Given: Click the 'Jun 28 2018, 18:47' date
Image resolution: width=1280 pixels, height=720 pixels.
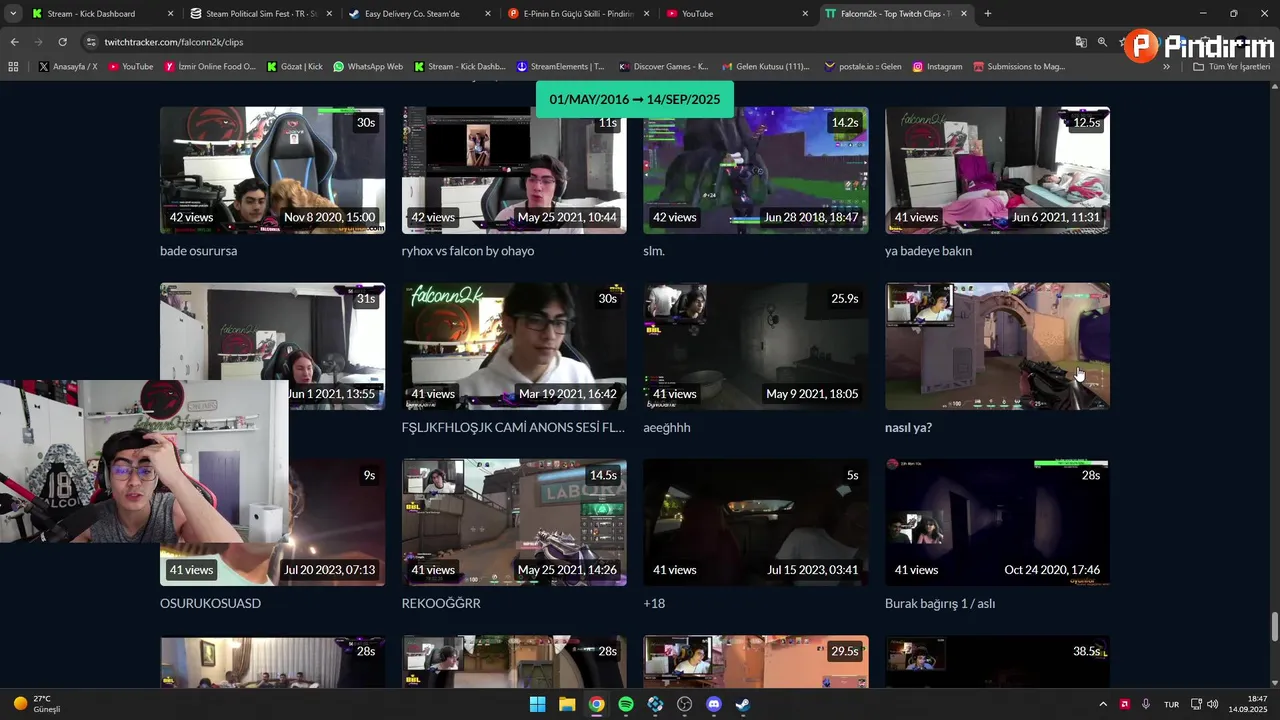Looking at the screenshot, I should click(x=811, y=217).
